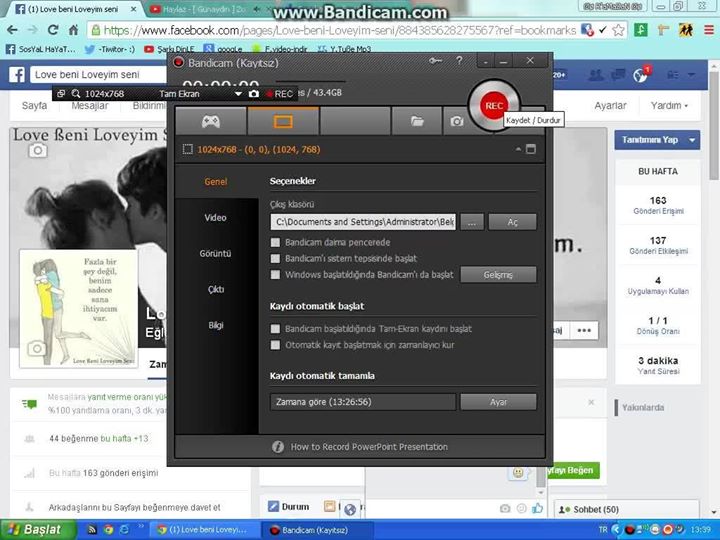Click camera icon on the floating capture bar
Image resolution: width=720 pixels, height=540 pixels.
[x=253, y=94]
